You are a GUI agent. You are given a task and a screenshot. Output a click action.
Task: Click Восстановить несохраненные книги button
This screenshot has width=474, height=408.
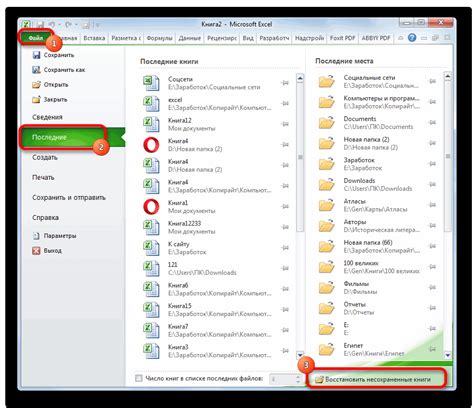373,379
